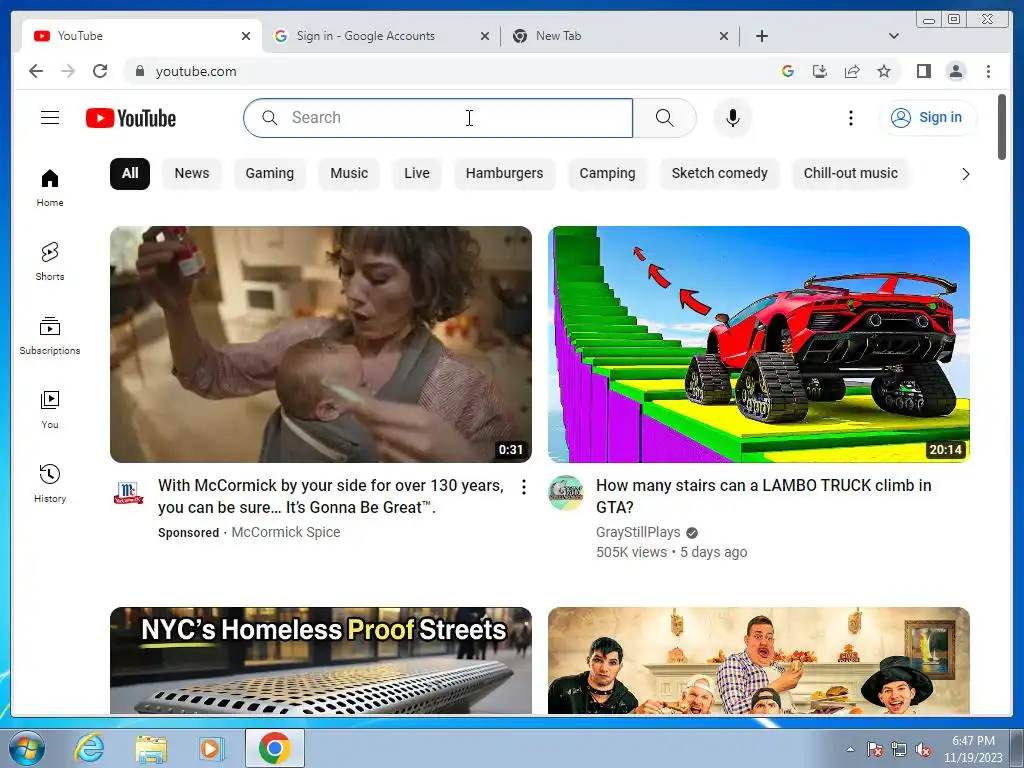1024x768 pixels.
Task: Launch Internet Explorer from the taskbar
Action: click(x=89, y=748)
